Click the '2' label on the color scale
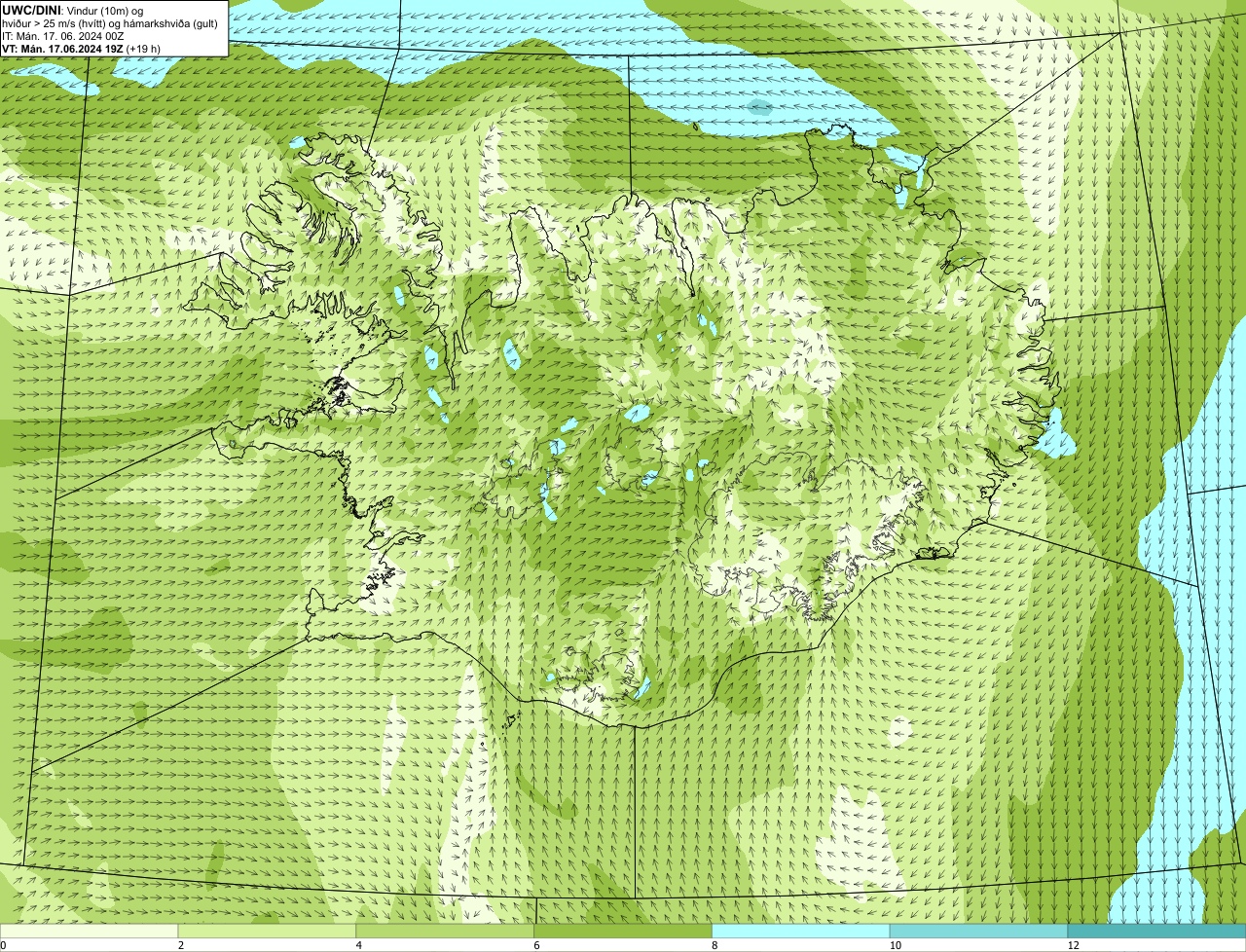The height and width of the screenshot is (952, 1246). click(x=181, y=945)
